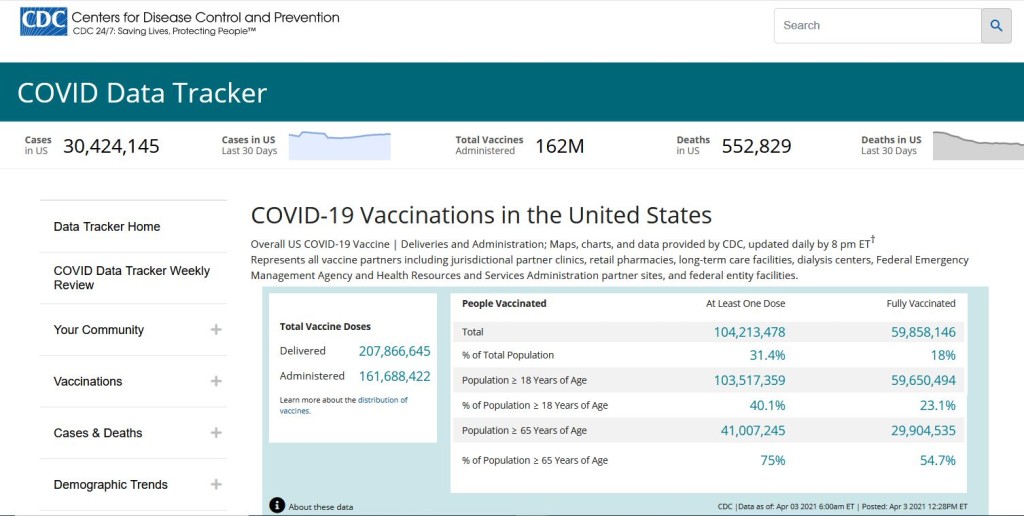
Task: Open COVID Data Tracker Weekly Review
Action: (x=131, y=278)
